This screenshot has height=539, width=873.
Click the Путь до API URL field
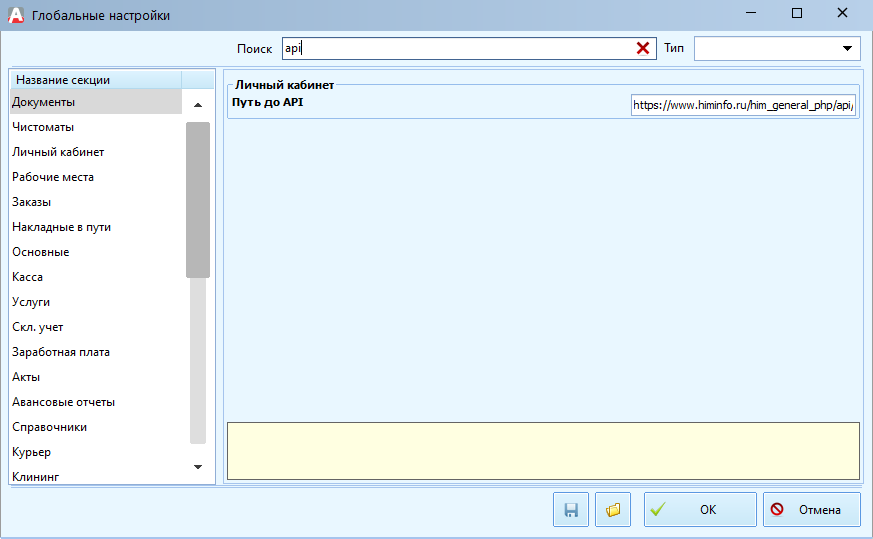(x=743, y=106)
